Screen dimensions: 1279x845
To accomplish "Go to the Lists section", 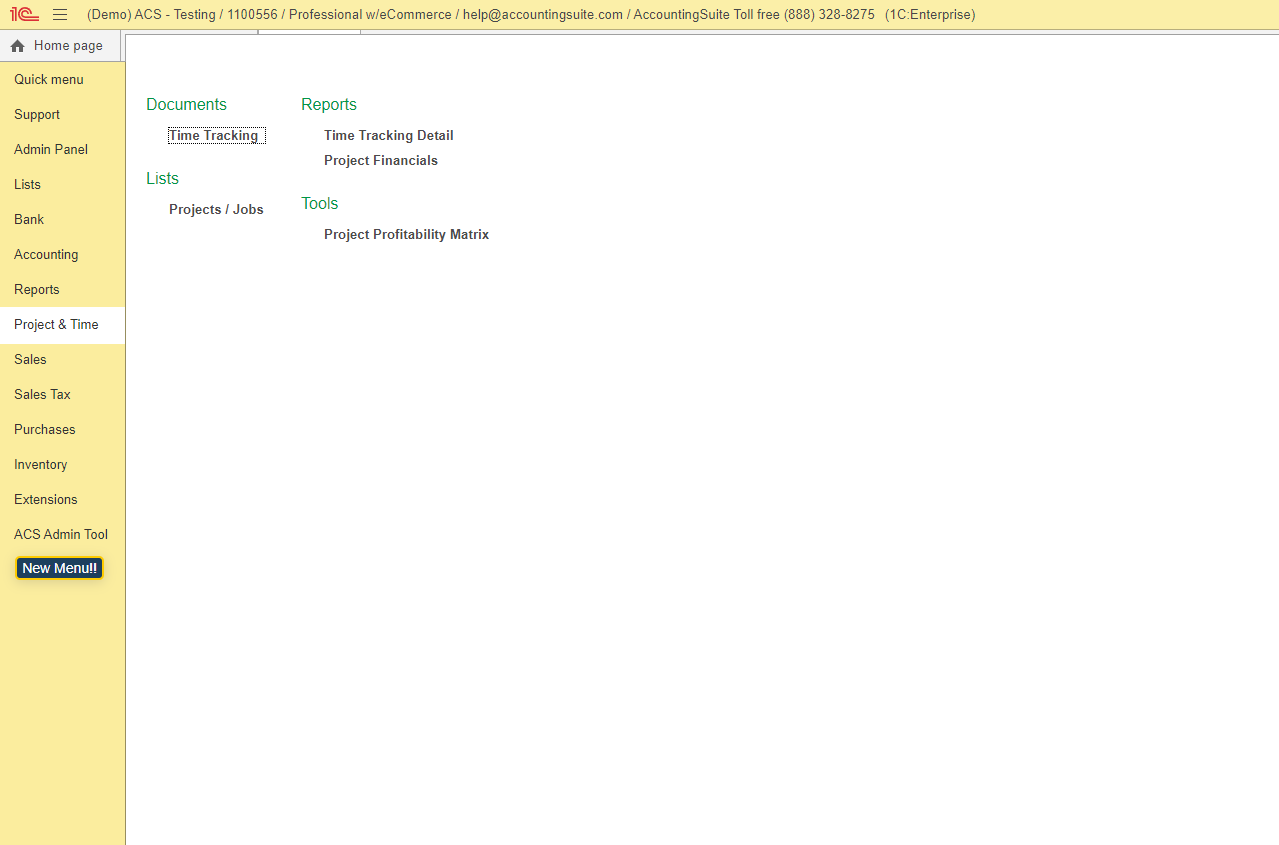I will pyautogui.click(x=62, y=185).
